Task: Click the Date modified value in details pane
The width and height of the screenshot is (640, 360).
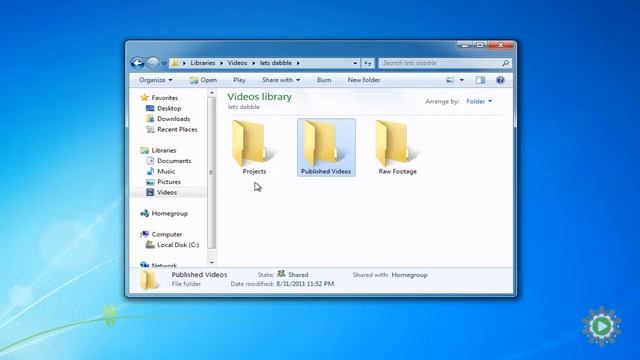Action: (x=305, y=284)
